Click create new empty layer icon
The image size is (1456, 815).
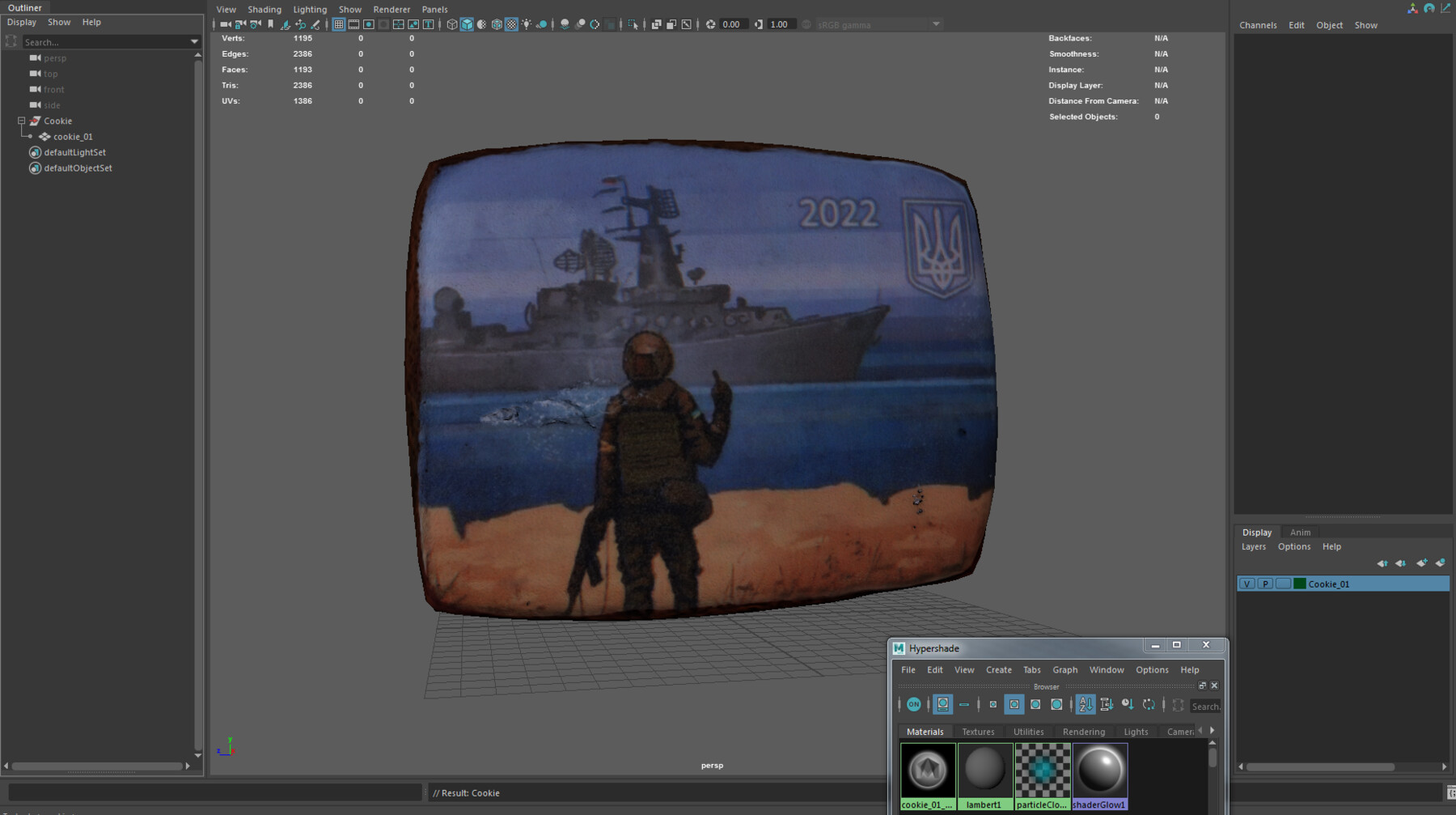(x=1422, y=563)
